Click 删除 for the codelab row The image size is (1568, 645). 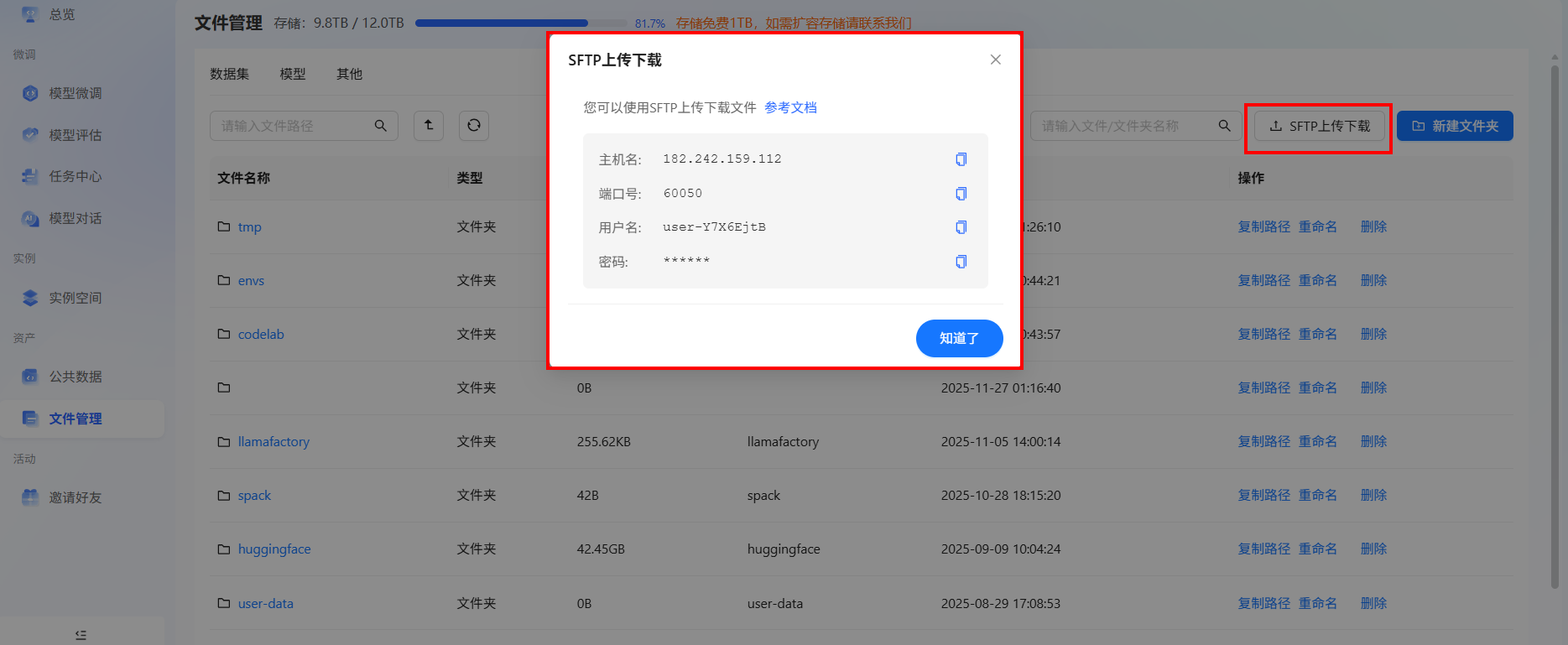coord(1373,334)
